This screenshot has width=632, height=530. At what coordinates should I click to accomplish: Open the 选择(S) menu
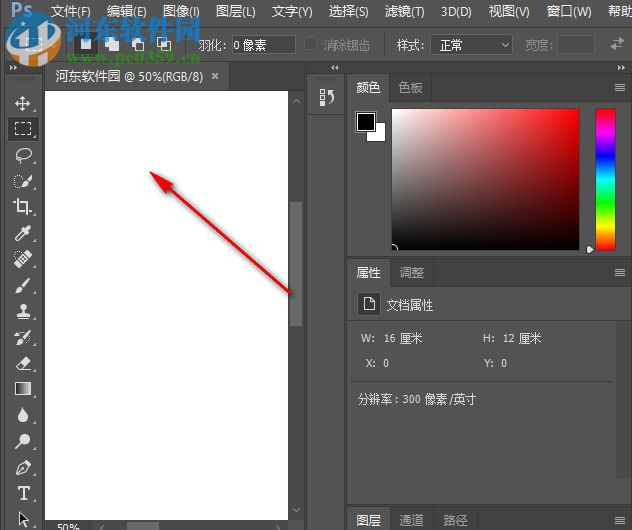point(348,11)
